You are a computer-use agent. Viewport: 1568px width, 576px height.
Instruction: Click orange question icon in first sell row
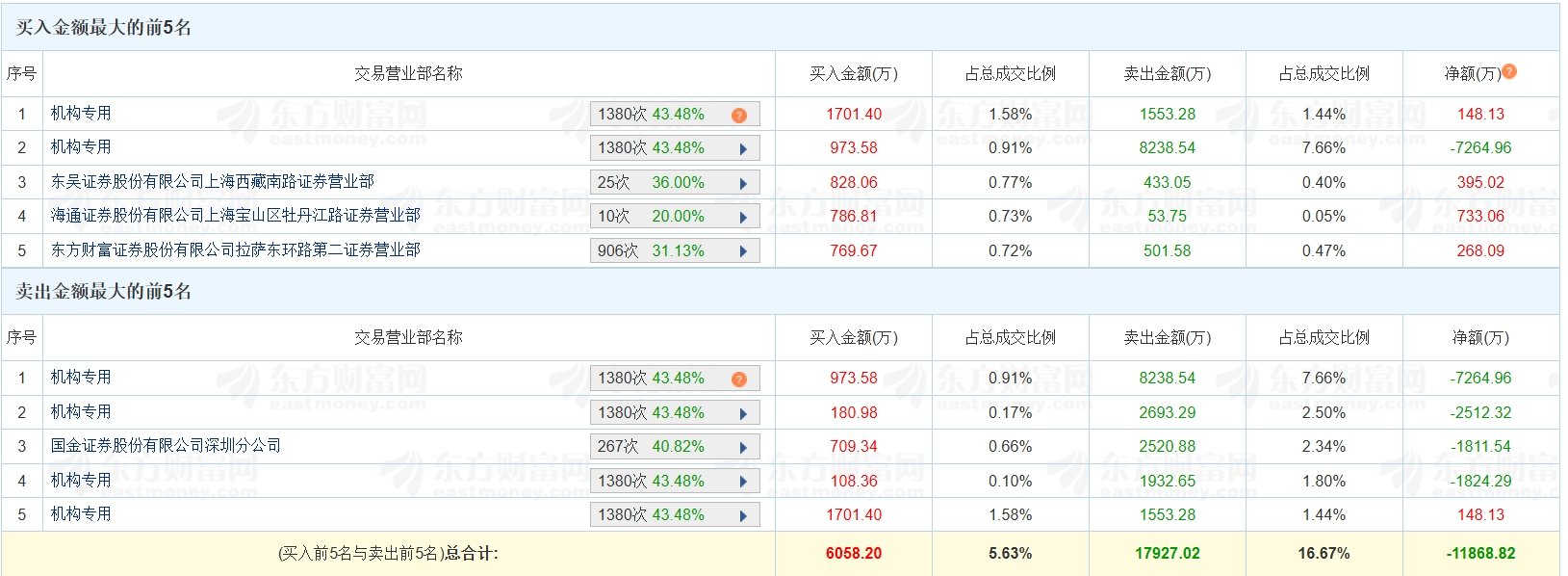tap(739, 379)
